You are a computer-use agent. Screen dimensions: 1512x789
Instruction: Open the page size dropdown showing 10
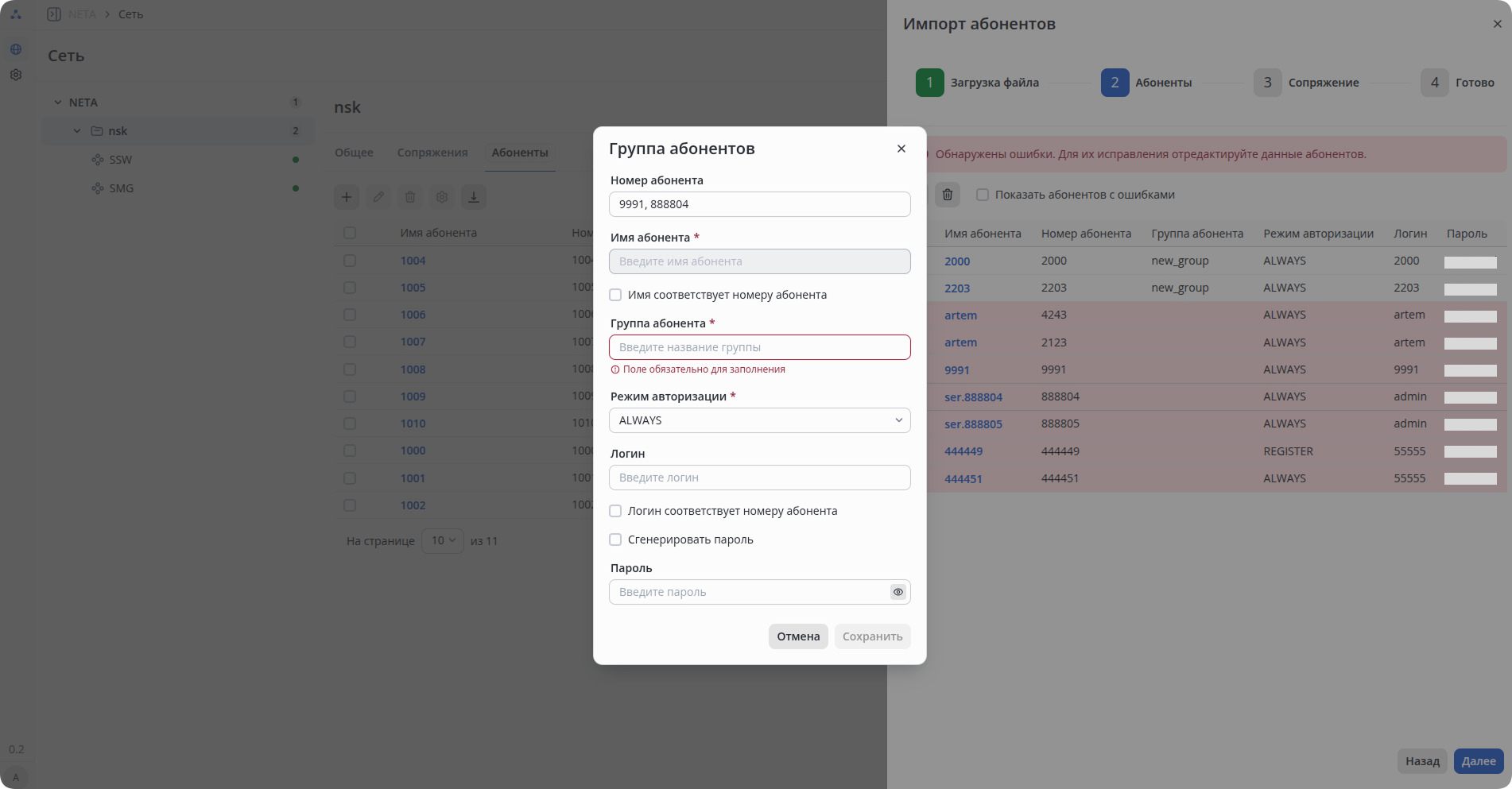pyautogui.click(x=443, y=541)
